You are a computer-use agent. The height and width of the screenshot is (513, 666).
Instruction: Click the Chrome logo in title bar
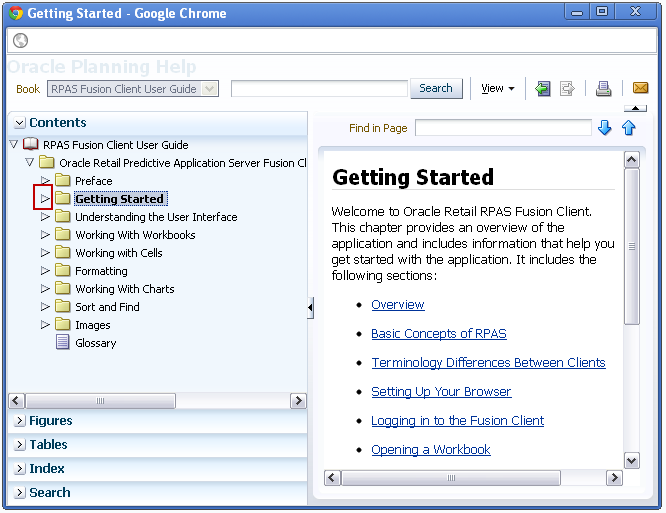(x=16, y=13)
